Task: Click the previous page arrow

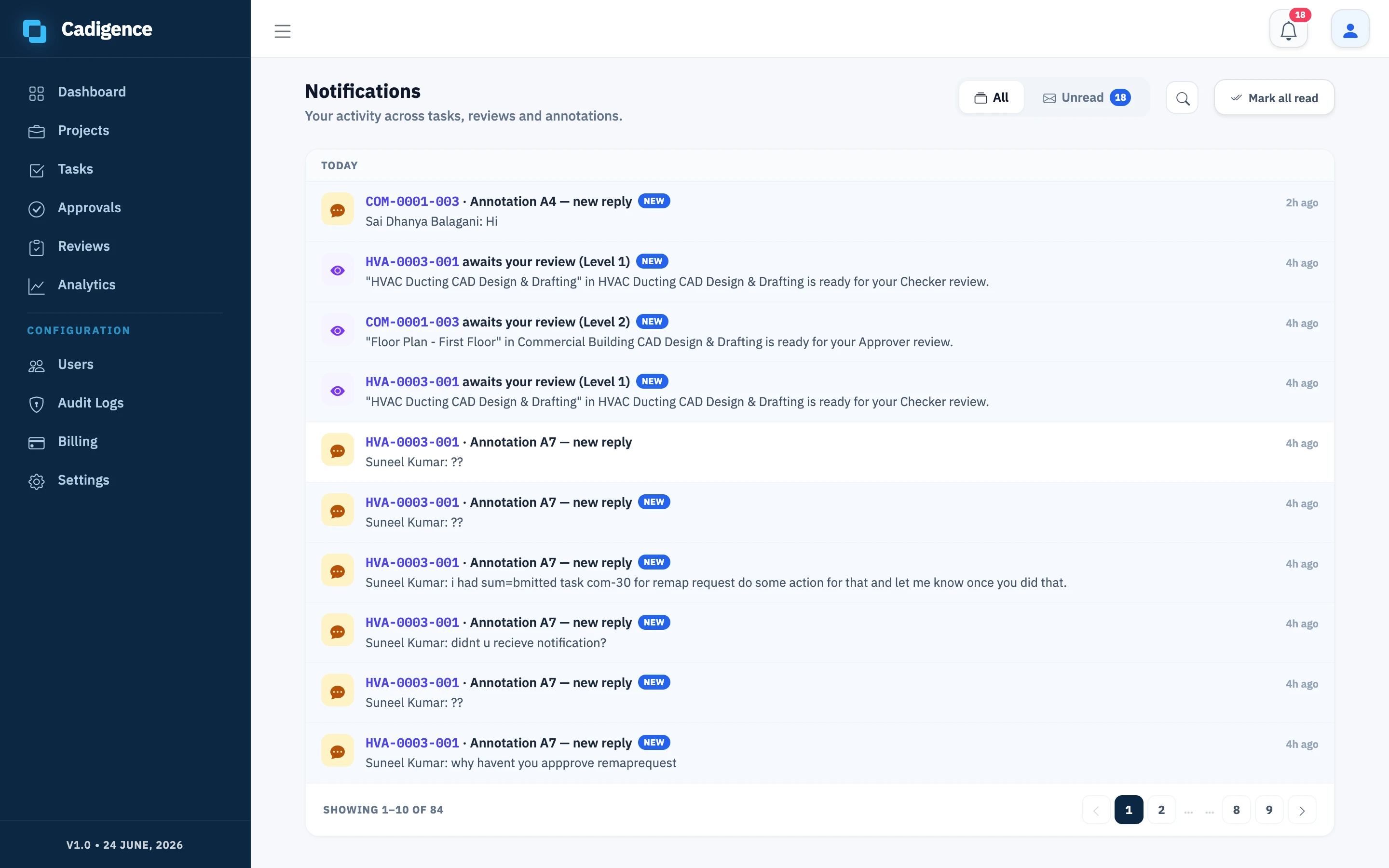Action: [x=1096, y=810]
